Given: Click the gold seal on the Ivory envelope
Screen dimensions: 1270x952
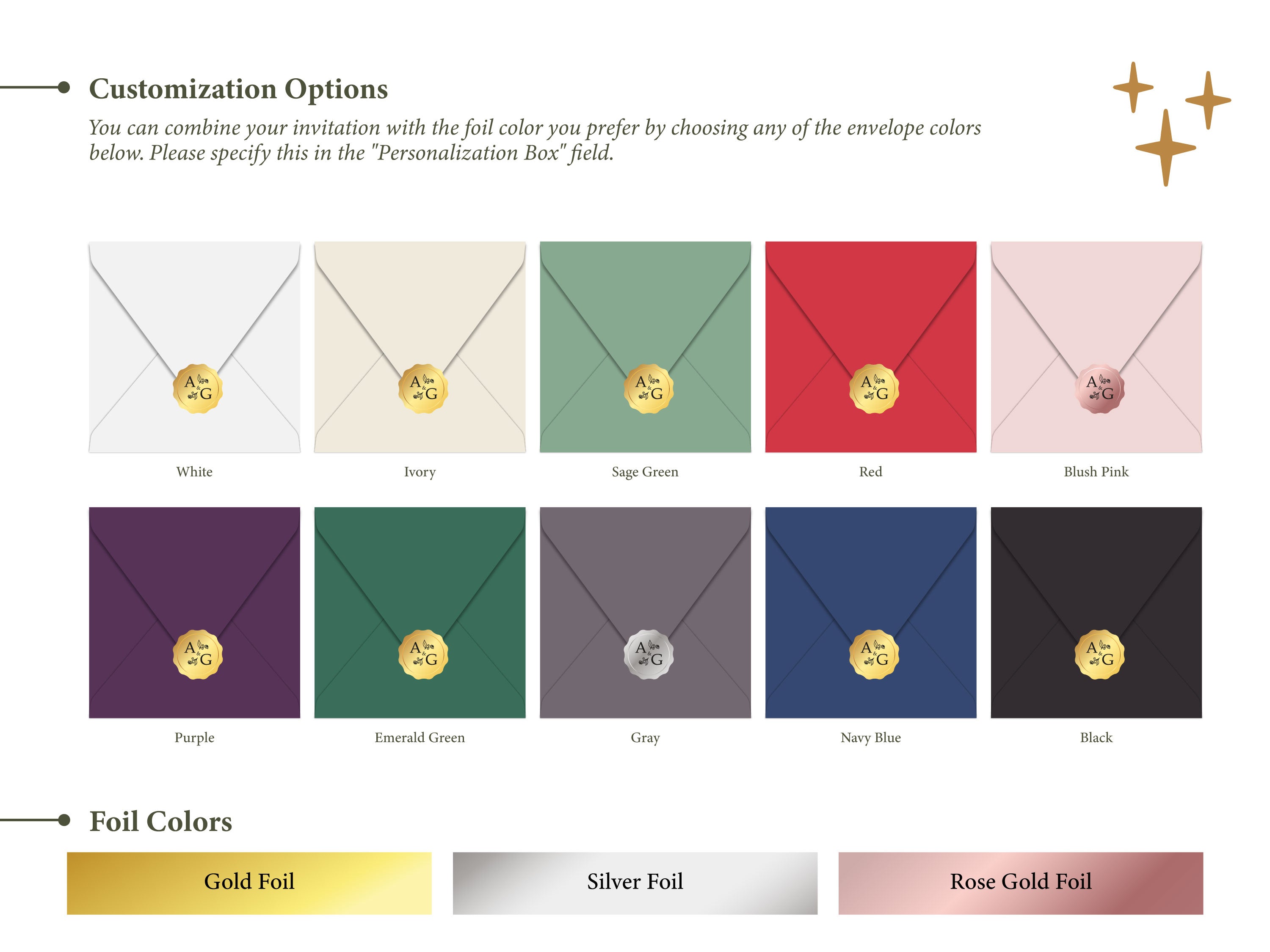Looking at the screenshot, I should 423,388.
